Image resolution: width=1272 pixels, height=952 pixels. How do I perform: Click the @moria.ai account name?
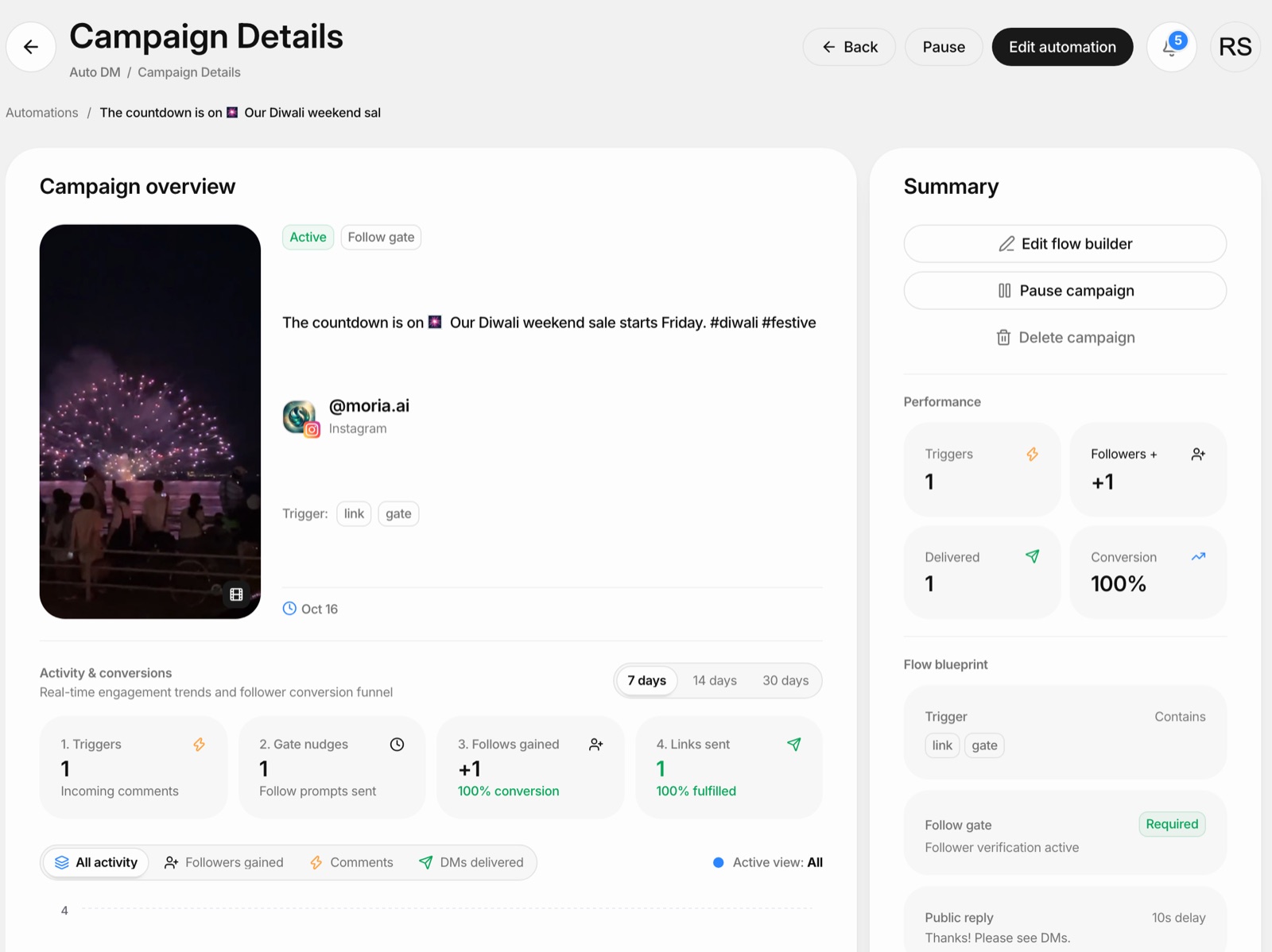pos(369,405)
